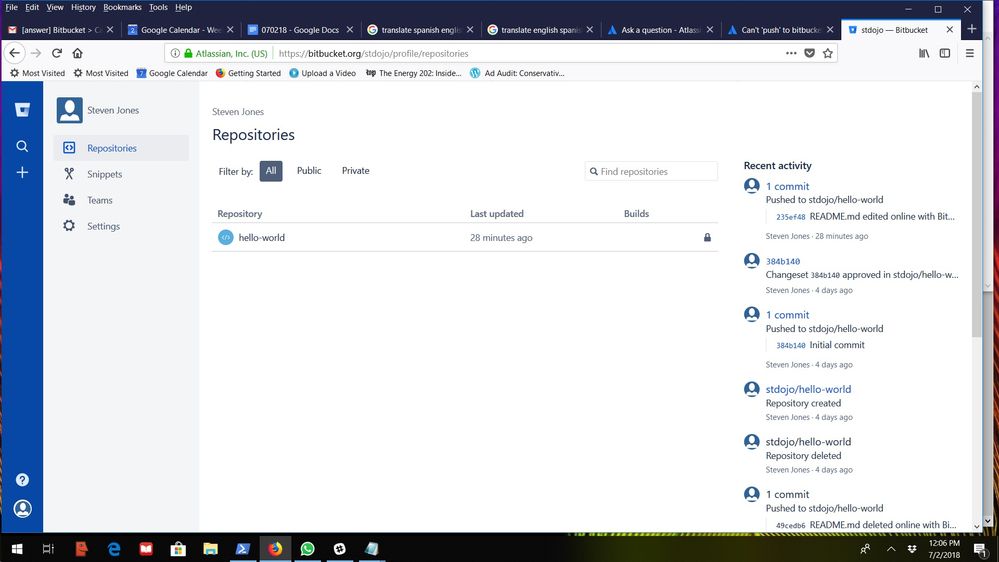Open search from the blue sidebar
The width and height of the screenshot is (999, 562).
pos(22,147)
